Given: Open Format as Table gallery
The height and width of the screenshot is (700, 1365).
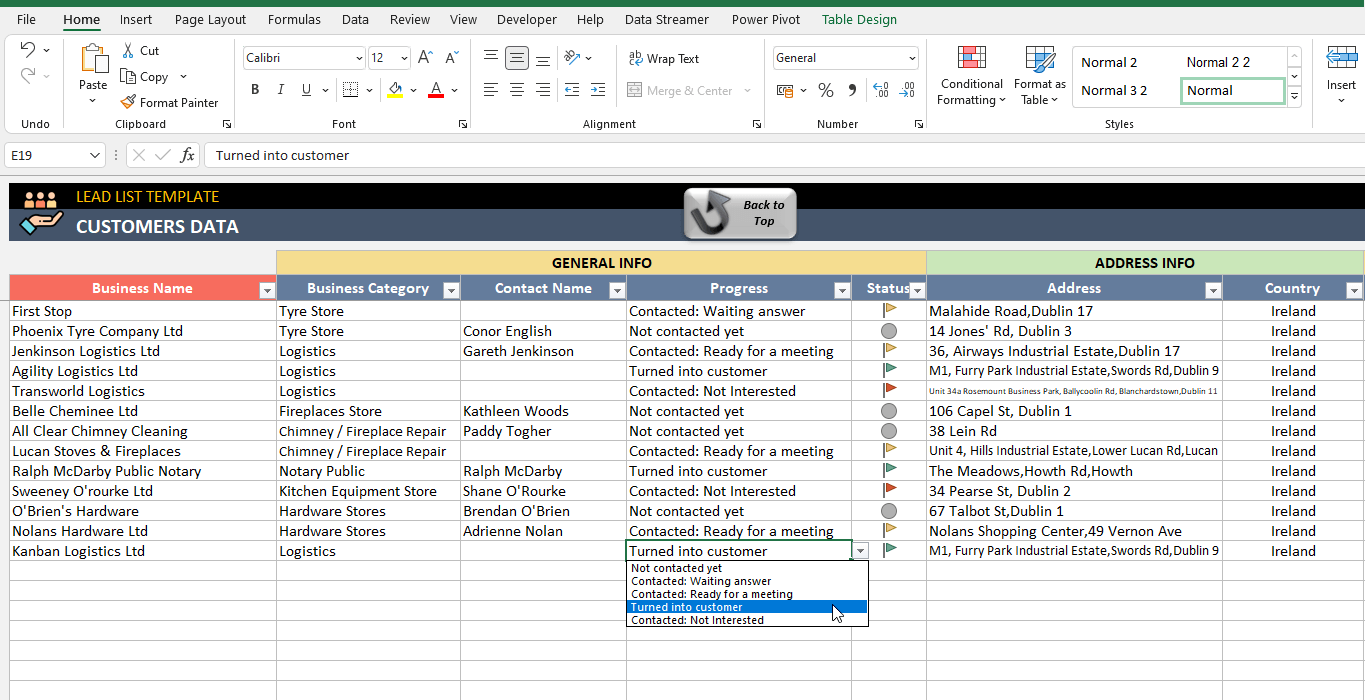Looking at the screenshot, I should (1040, 76).
